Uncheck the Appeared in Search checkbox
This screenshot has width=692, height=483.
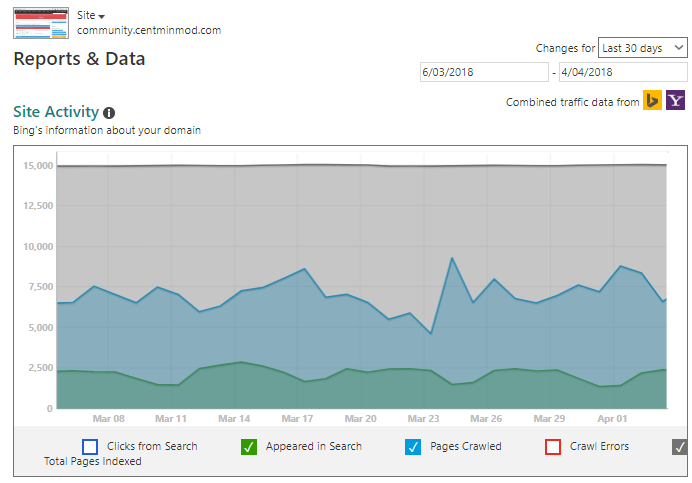tap(249, 446)
